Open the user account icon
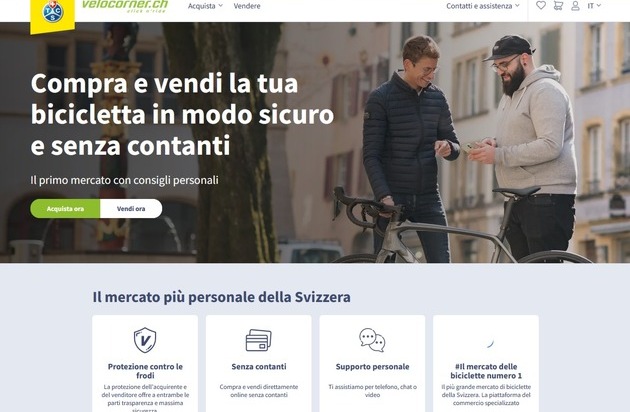This screenshot has width=630, height=412. click(575, 6)
